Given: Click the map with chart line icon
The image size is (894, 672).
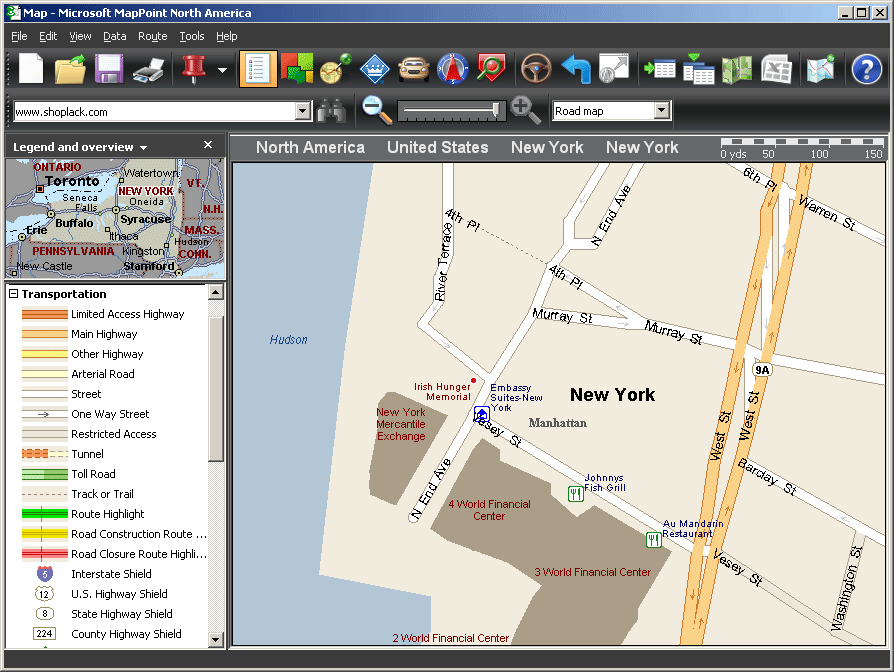Looking at the screenshot, I should 821,69.
